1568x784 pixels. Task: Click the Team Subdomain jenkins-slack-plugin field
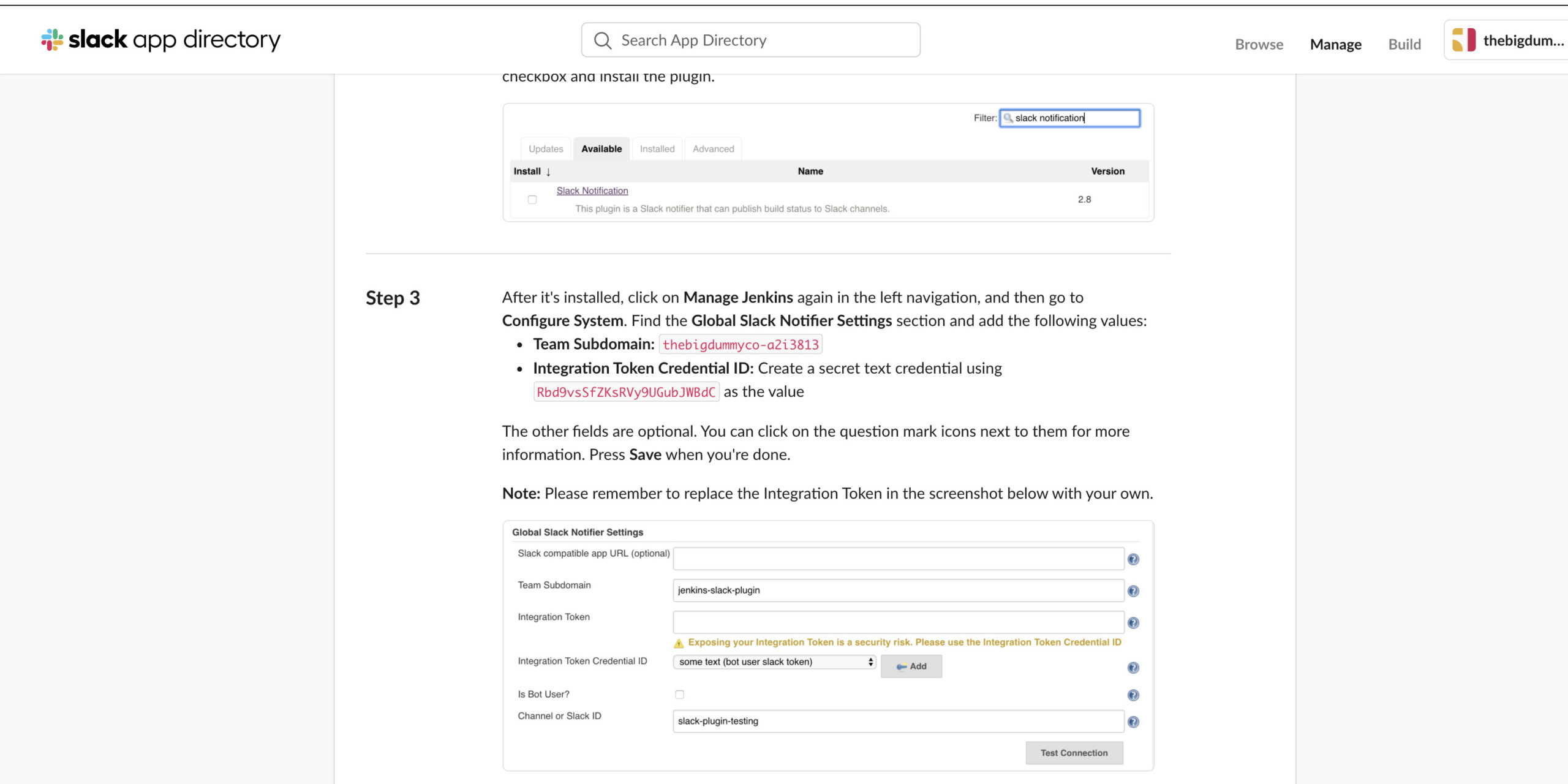coord(898,590)
